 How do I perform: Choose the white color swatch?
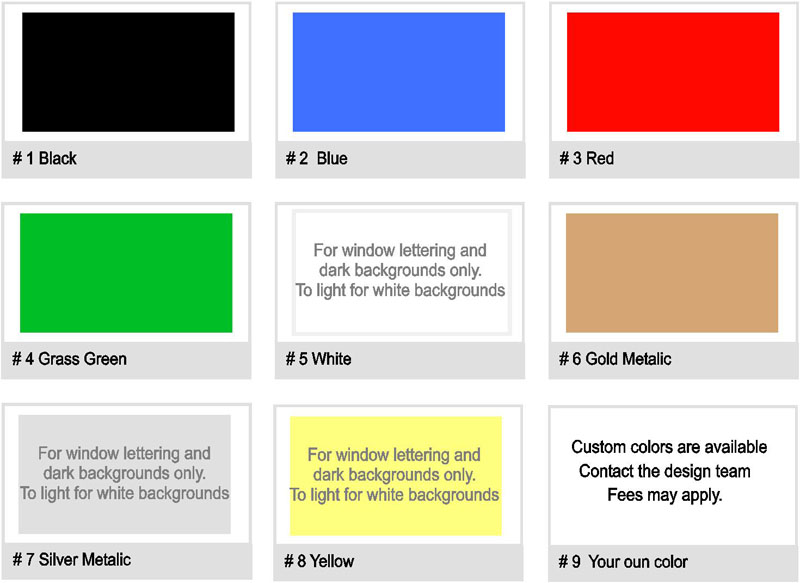click(x=401, y=272)
